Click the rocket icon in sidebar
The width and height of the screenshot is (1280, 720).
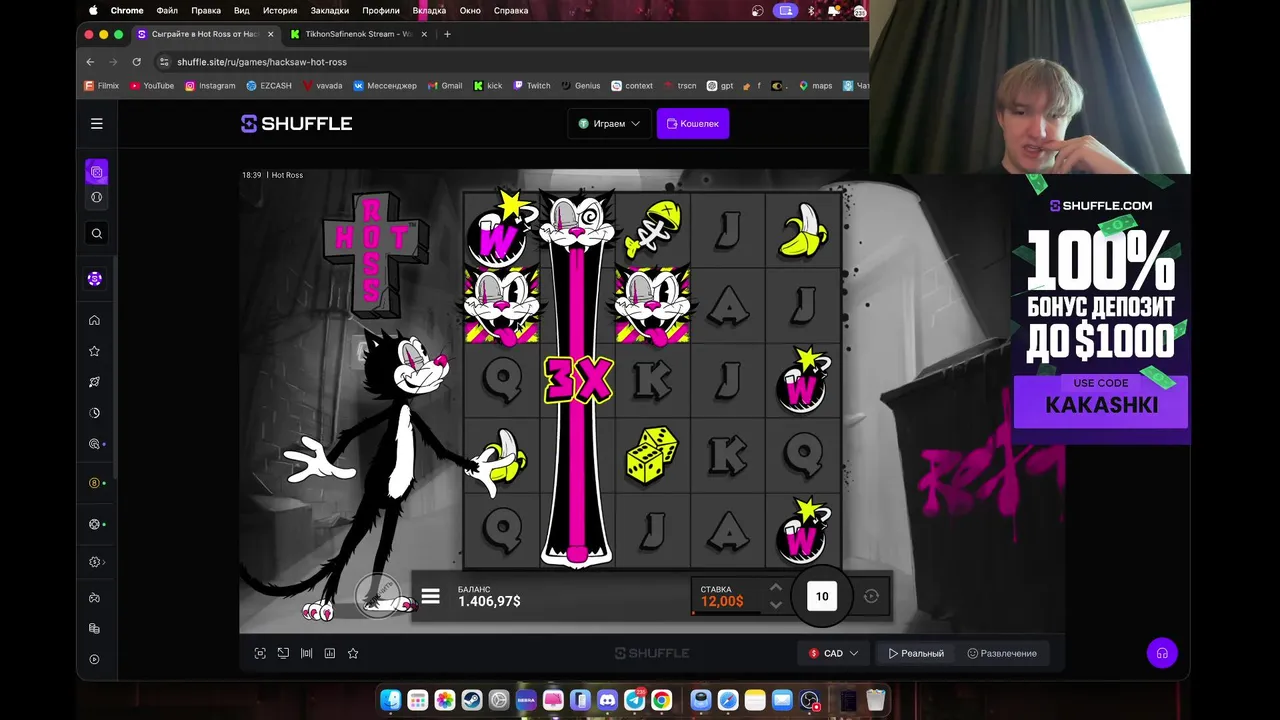point(95,382)
